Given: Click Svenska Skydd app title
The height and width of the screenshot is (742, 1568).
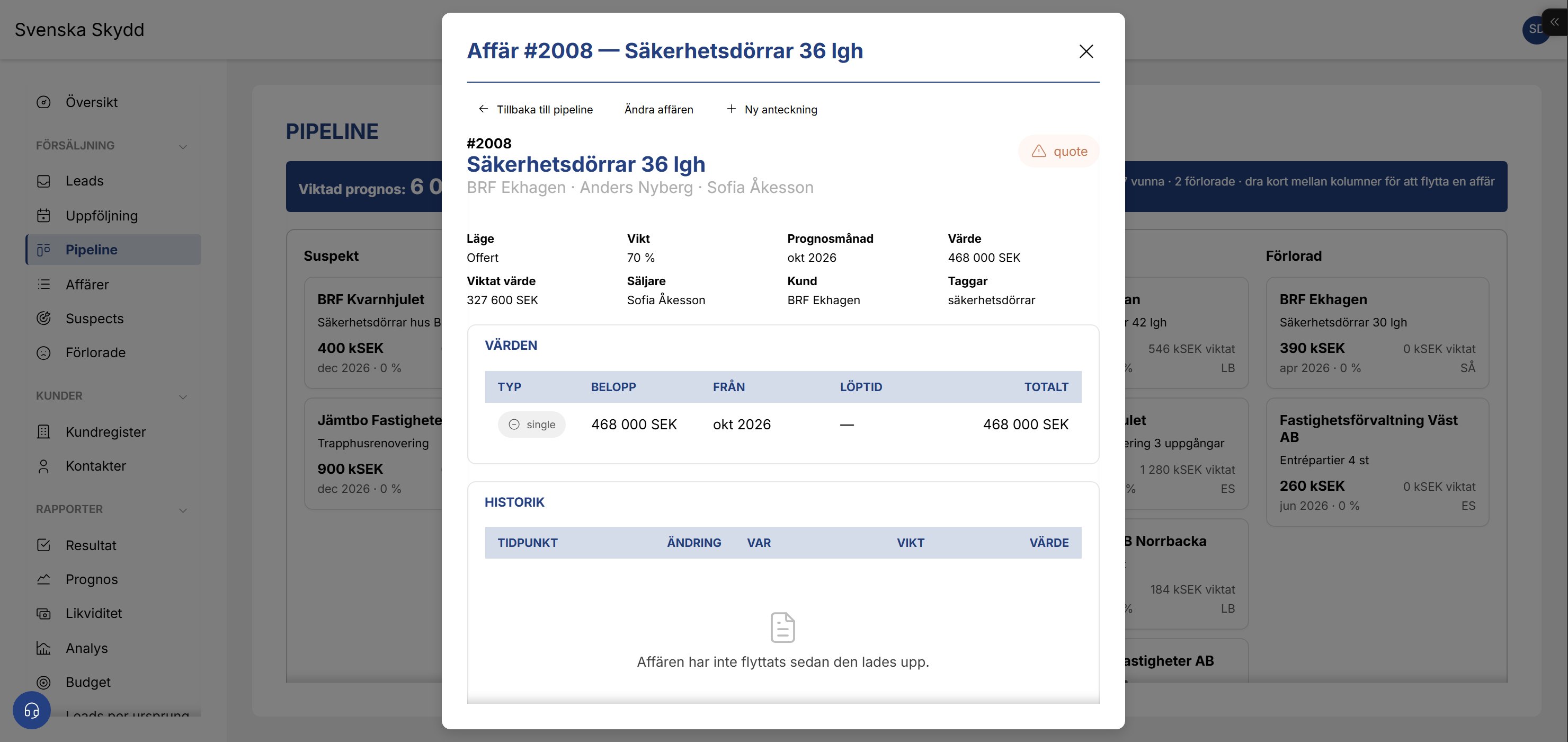Looking at the screenshot, I should [x=79, y=29].
